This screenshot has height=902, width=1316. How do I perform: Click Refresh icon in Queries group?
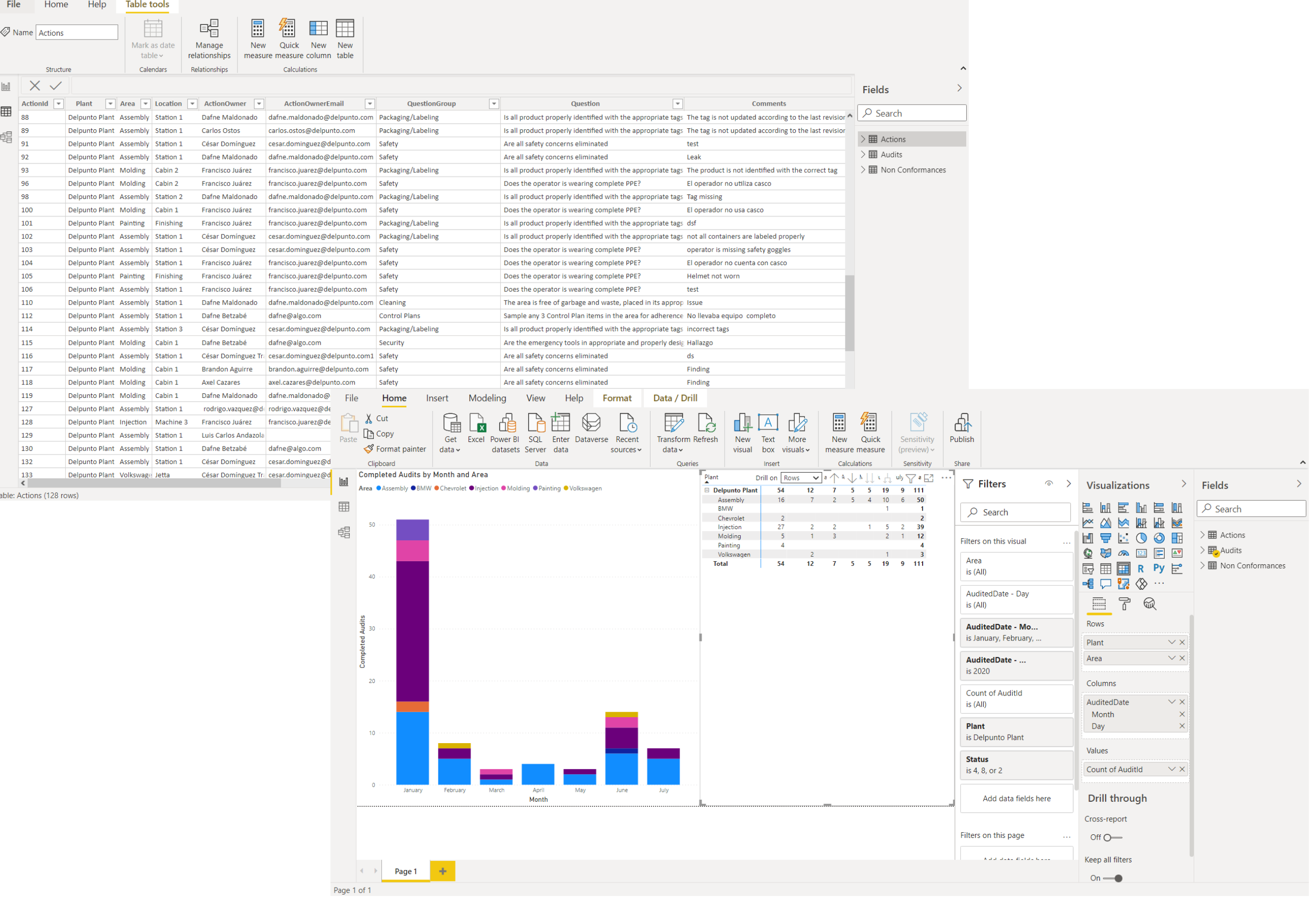point(707,423)
